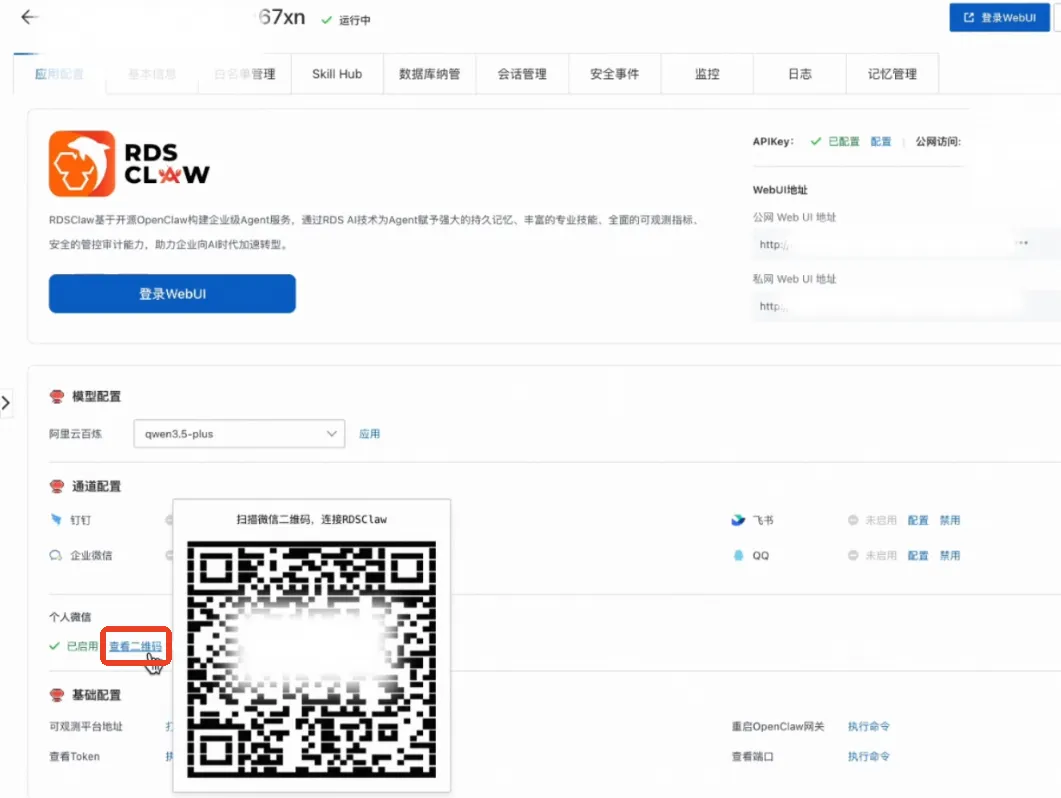Click the 企业微信 channel icon
This screenshot has height=798, width=1061.
click(55, 556)
